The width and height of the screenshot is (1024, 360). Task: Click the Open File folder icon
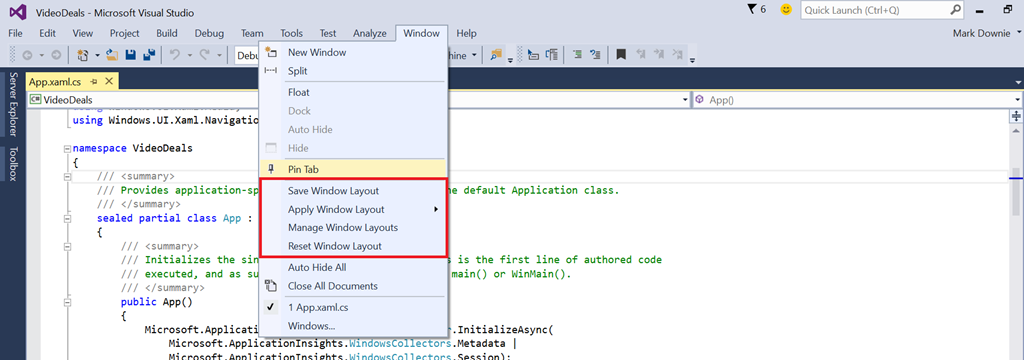[x=112, y=56]
